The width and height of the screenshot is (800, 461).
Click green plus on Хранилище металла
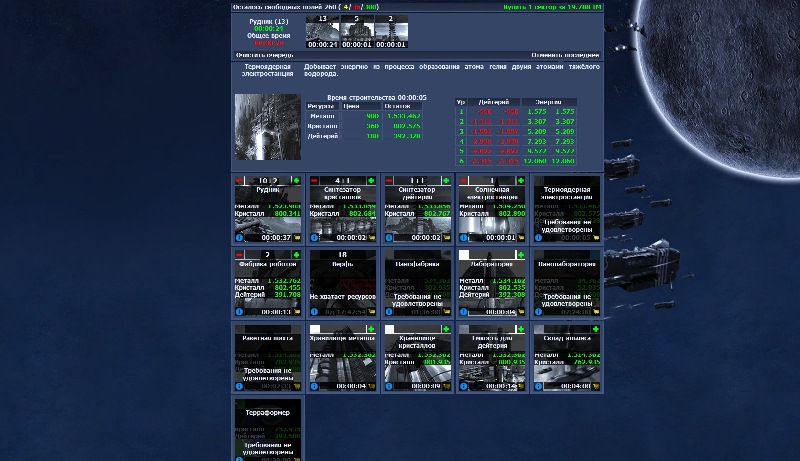[372, 329]
